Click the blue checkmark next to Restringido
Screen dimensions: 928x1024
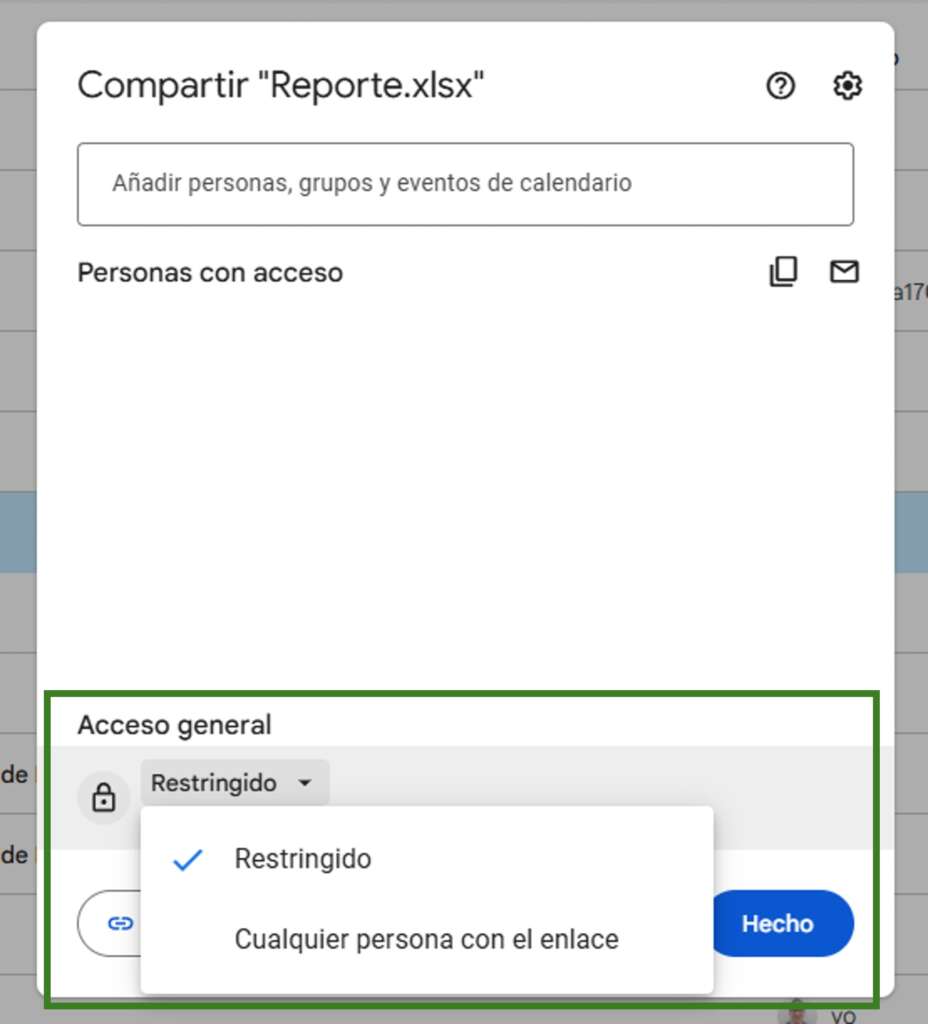tap(188, 860)
